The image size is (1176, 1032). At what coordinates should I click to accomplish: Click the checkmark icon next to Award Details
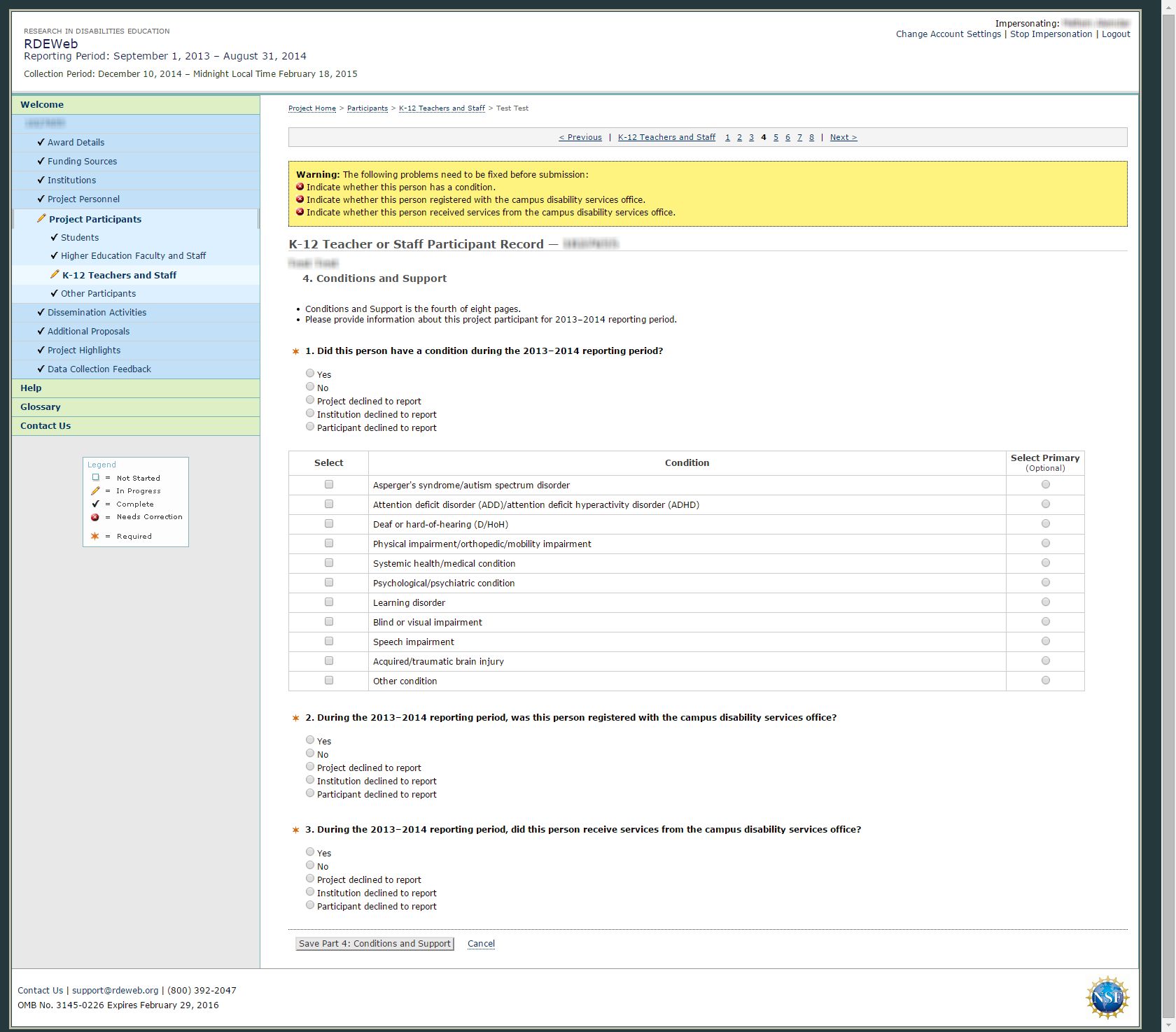coord(41,142)
